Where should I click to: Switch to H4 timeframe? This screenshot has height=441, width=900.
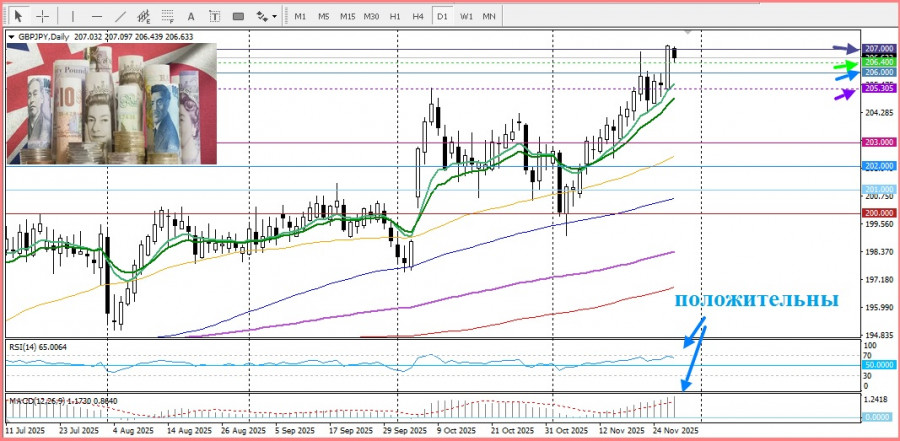[x=418, y=16]
